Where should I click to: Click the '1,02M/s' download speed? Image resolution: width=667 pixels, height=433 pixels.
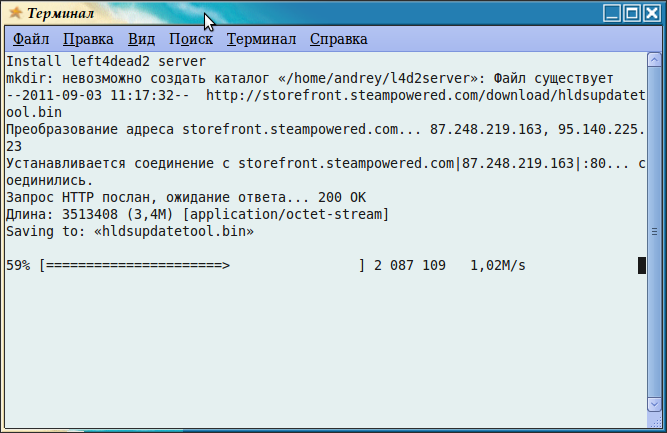[x=498, y=265]
